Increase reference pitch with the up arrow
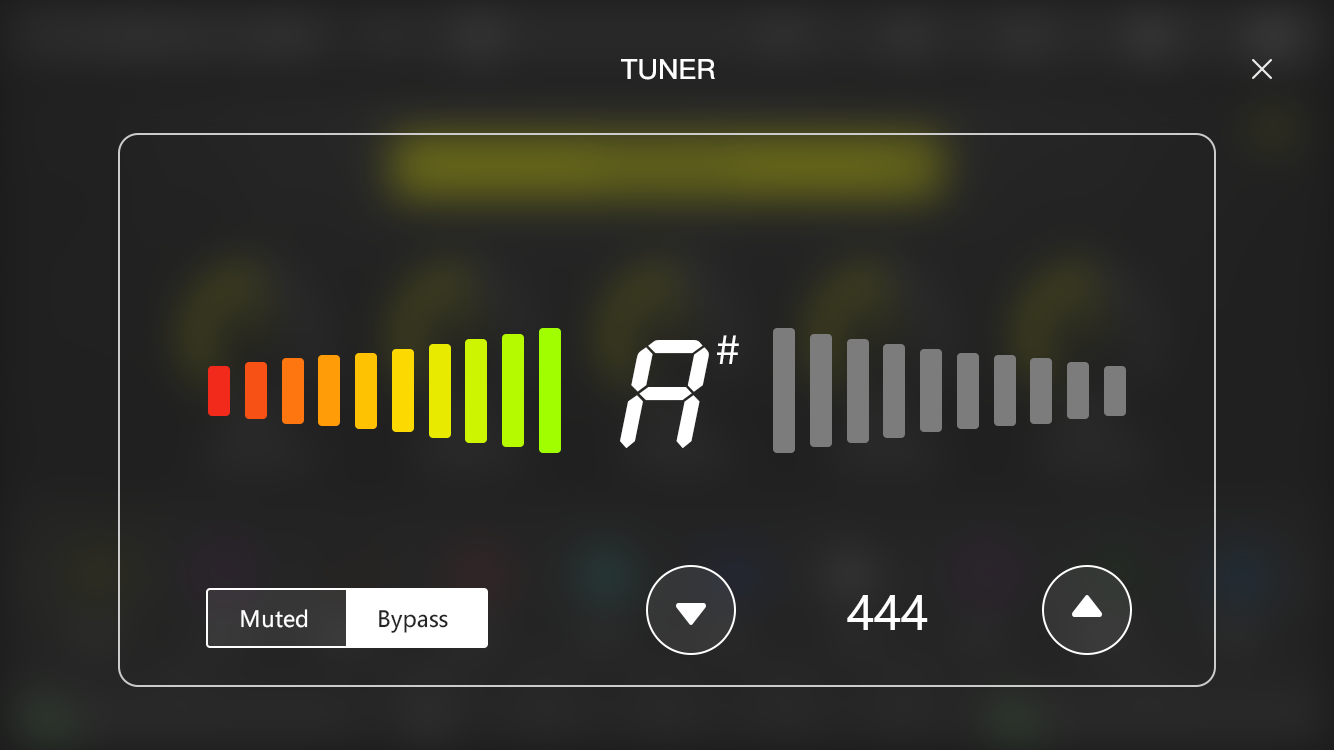The width and height of the screenshot is (1334, 750). click(x=1087, y=610)
